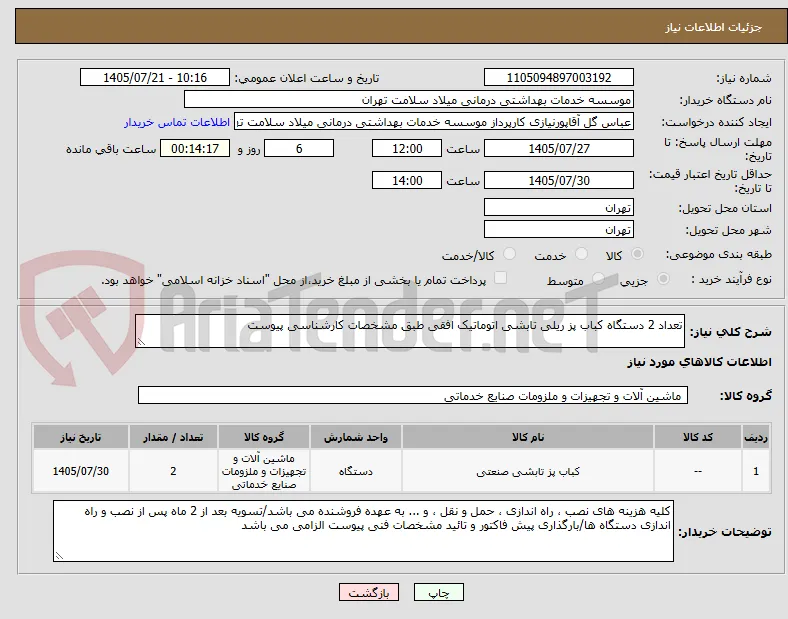Screen dimensions: 788x619
Task: Click the نام دستگاه خریدار field
Action: tap(409, 99)
